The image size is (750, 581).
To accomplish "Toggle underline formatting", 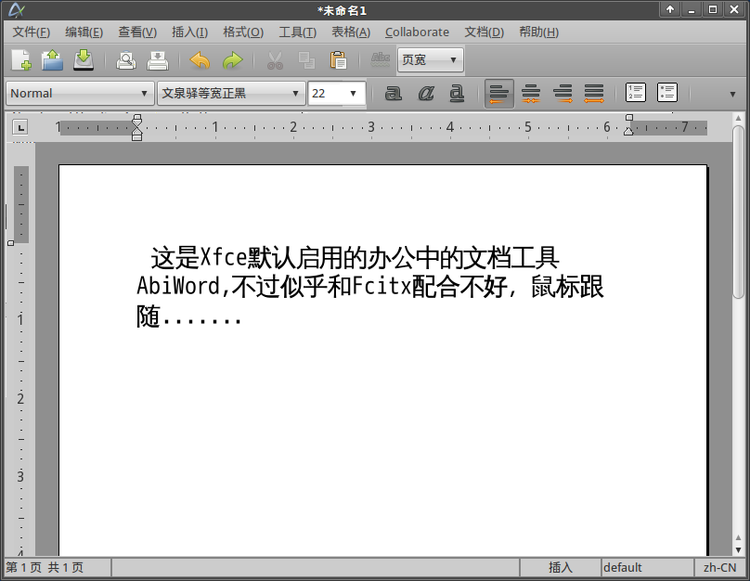I will point(457,93).
